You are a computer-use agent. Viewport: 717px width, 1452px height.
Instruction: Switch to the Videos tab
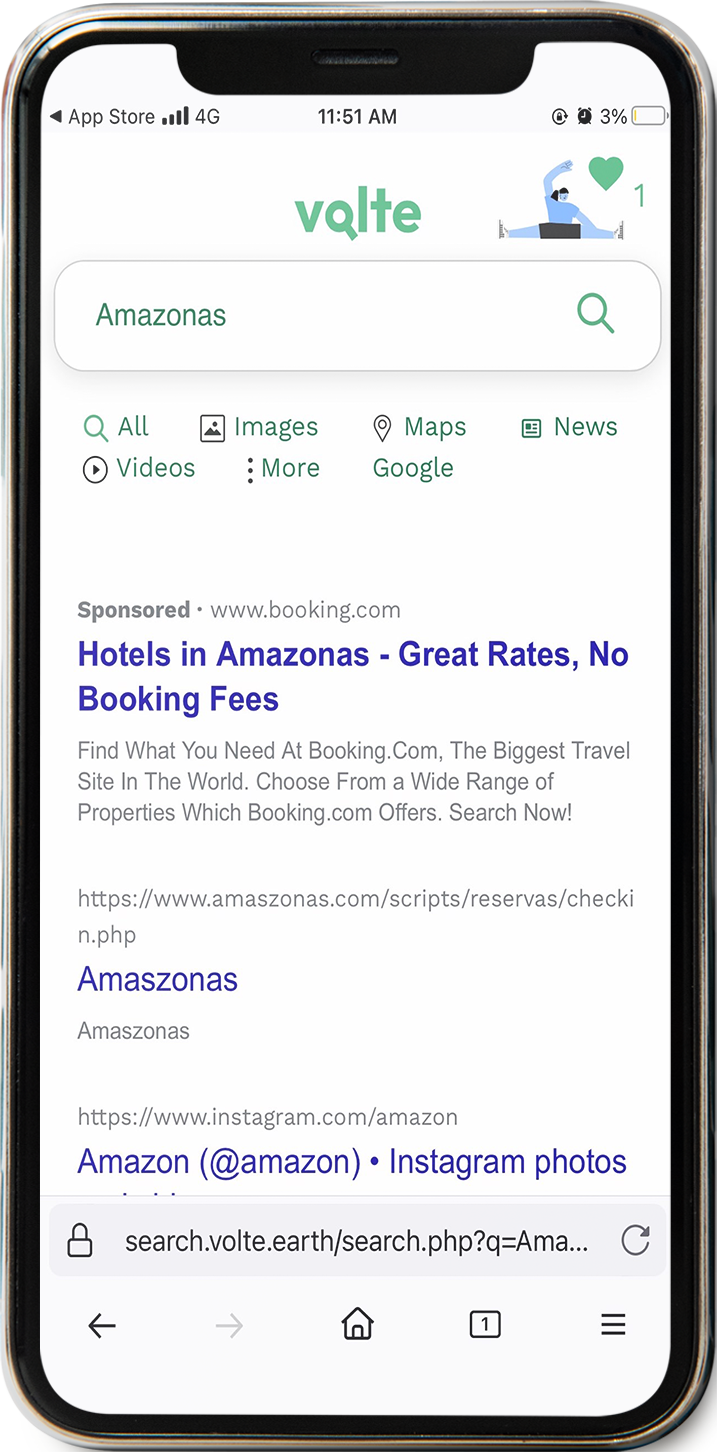click(138, 468)
